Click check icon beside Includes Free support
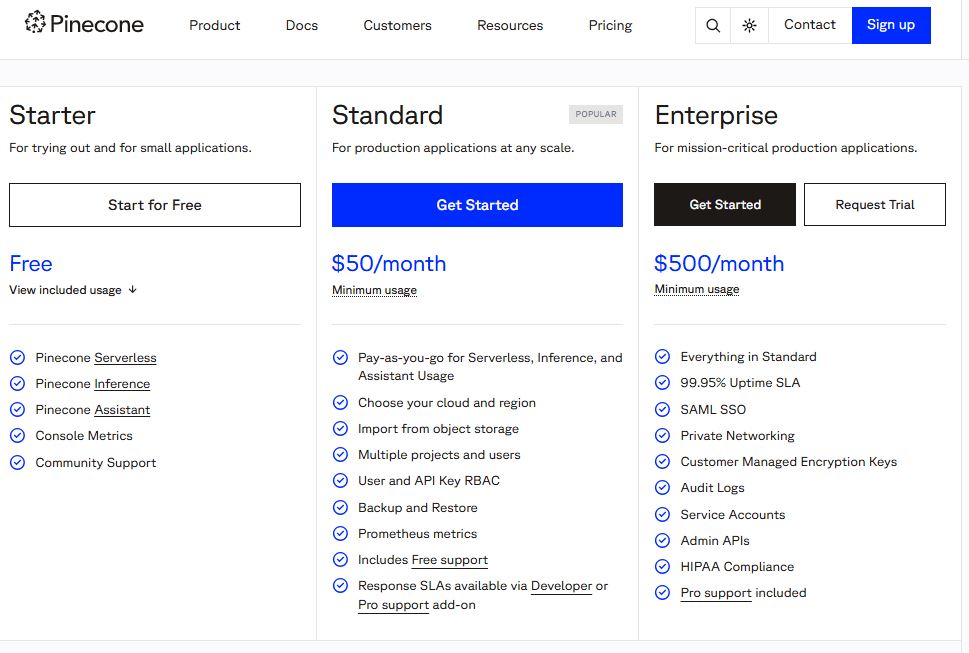Viewport: 969px width, 653px height. pyautogui.click(x=340, y=560)
